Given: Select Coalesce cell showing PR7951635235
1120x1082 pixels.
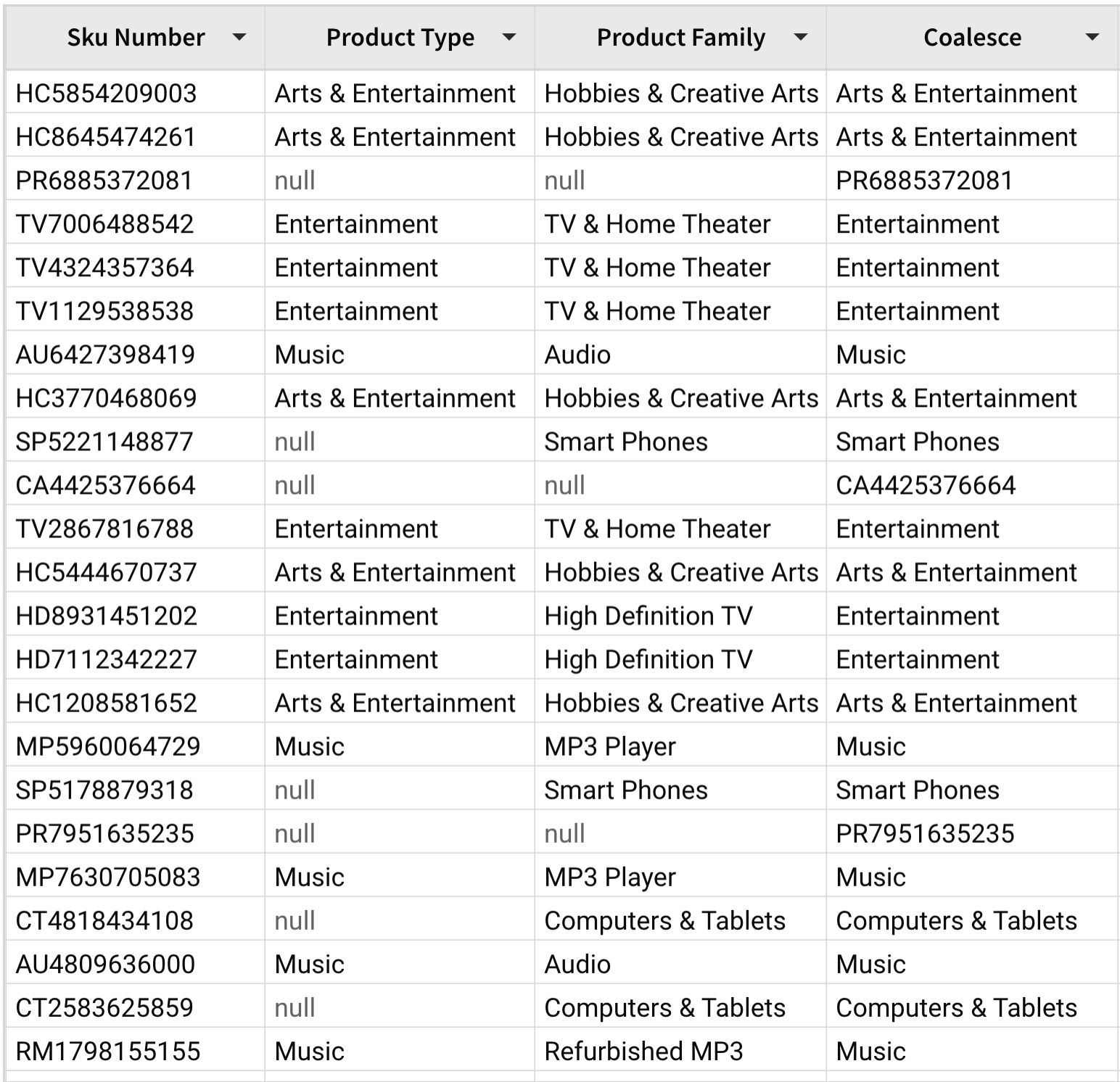Looking at the screenshot, I should (x=925, y=833).
